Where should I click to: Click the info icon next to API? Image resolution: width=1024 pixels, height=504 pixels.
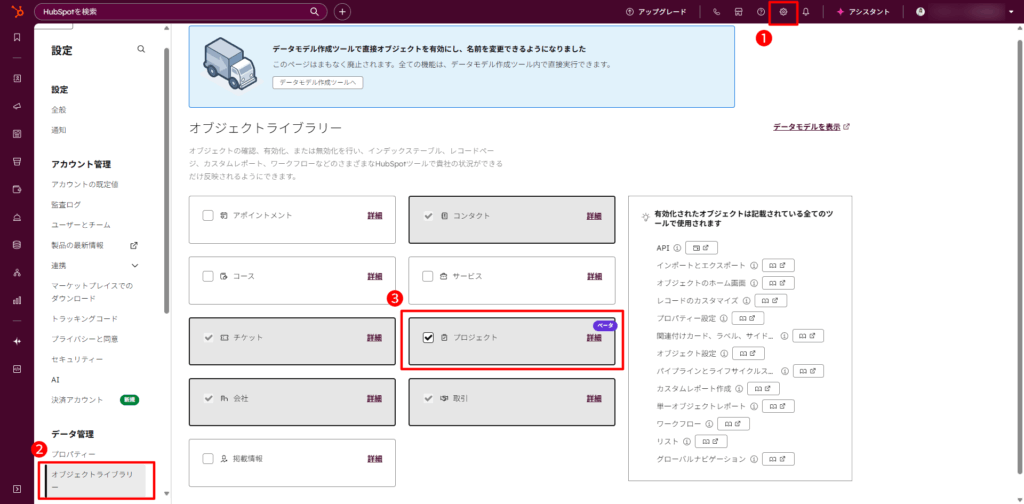click(x=677, y=248)
